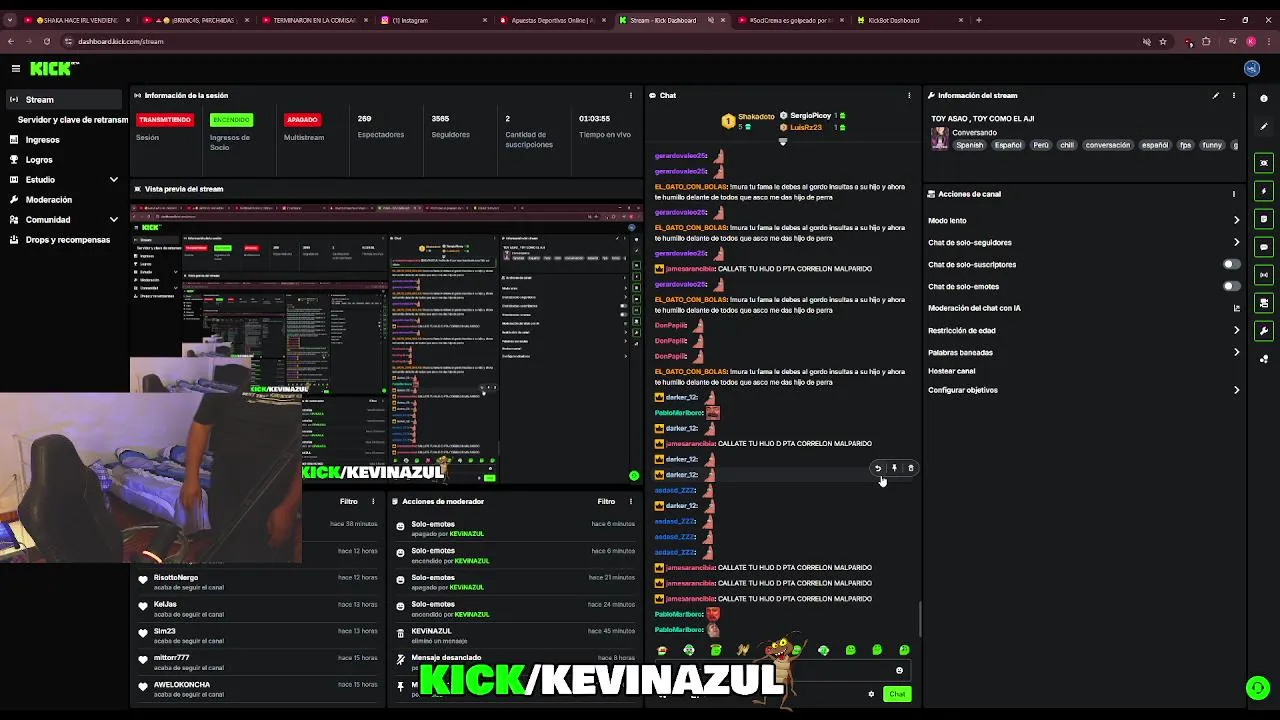The height and width of the screenshot is (720, 1280).
Task: Toggle the wrench widget icon in sidebar
Action: pos(1264,331)
